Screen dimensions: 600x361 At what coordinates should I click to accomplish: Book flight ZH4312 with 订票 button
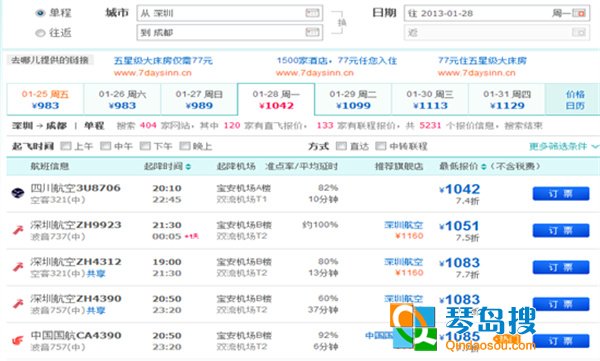click(x=561, y=267)
